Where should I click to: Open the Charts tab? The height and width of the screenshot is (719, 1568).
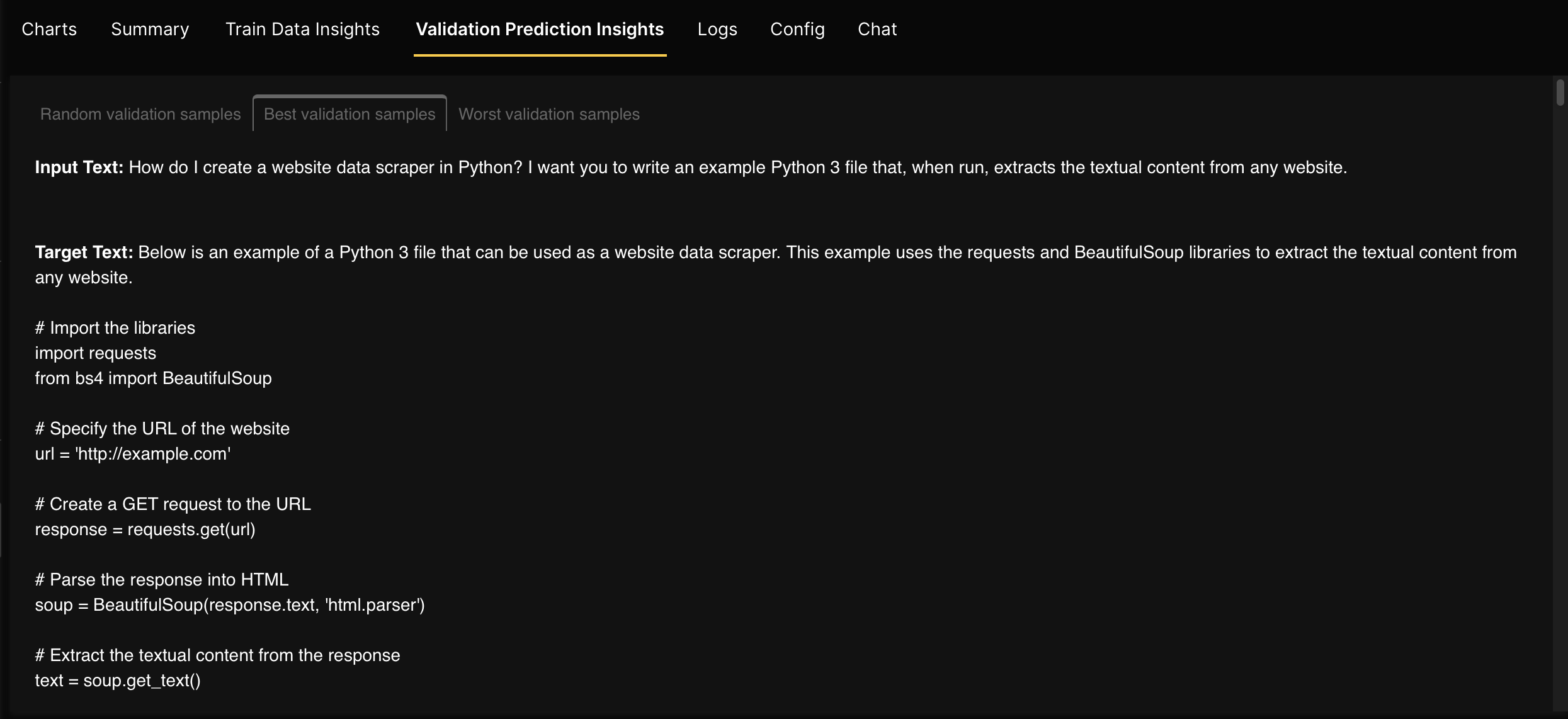point(49,29)
